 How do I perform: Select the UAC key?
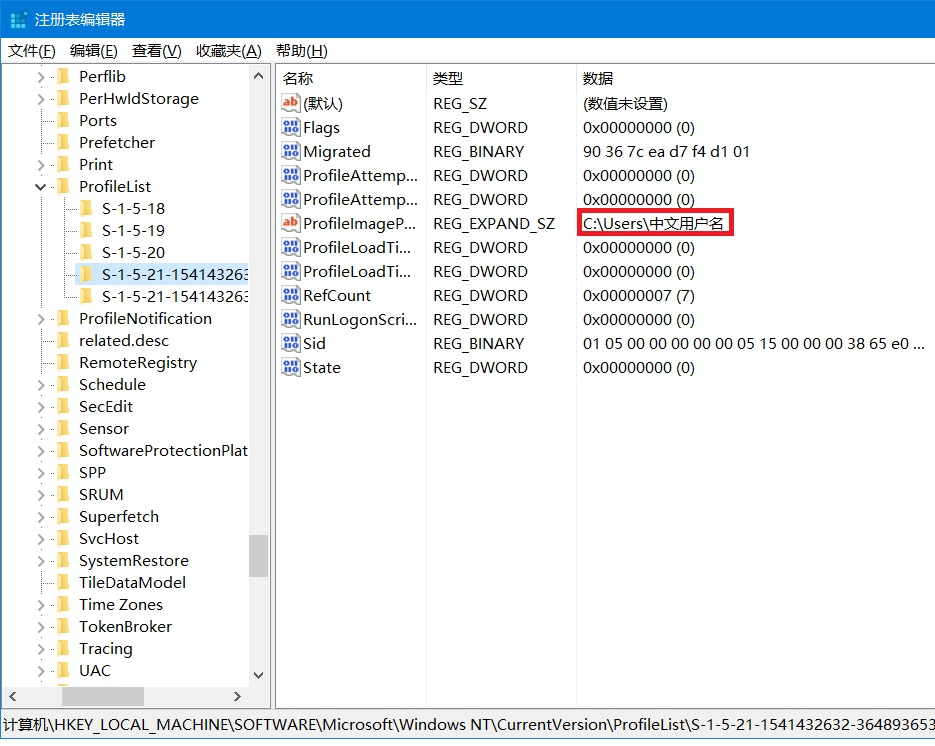[95, 671]
